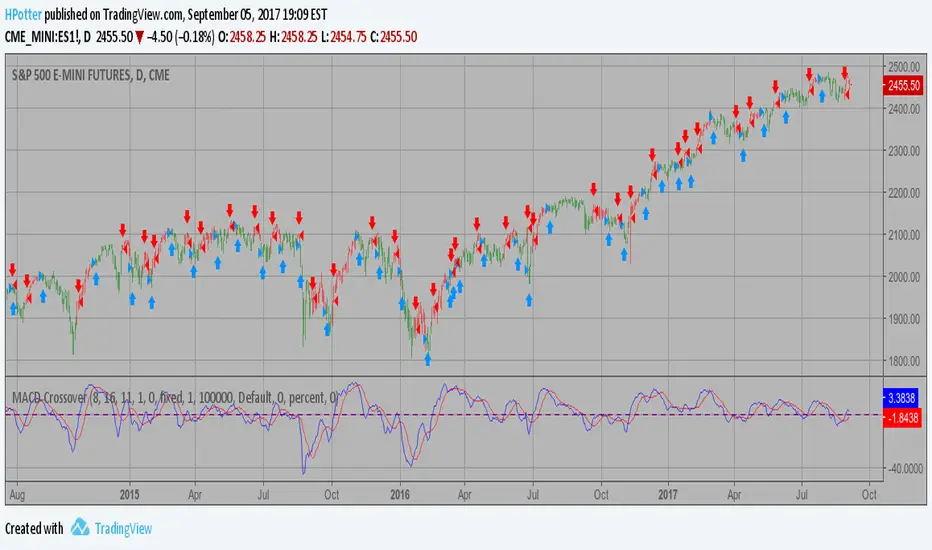
Task: Click the 2015 year label on time axis
Action: coord(129,495)
